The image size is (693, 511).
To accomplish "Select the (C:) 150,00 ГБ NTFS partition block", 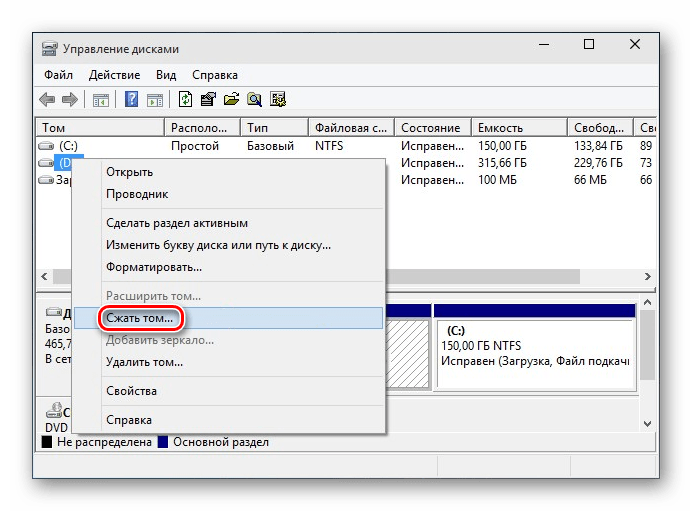I will [x=535, y=347].
